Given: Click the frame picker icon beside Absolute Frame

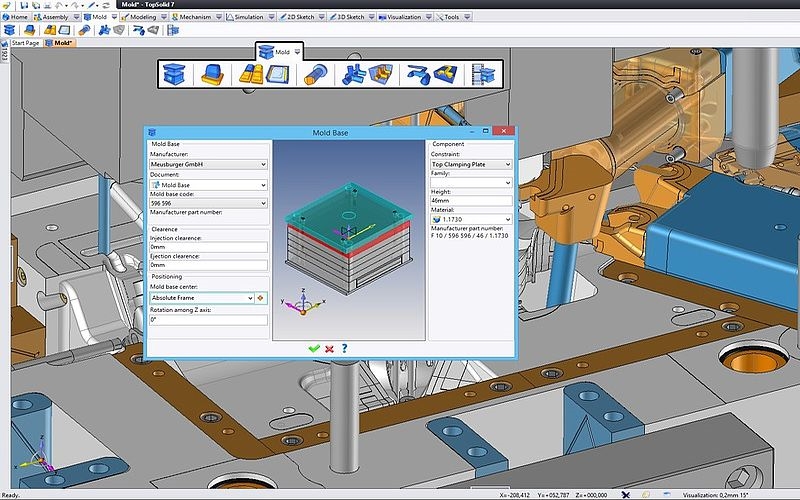Looking at the screenshot, I should (x=261, y=297).
